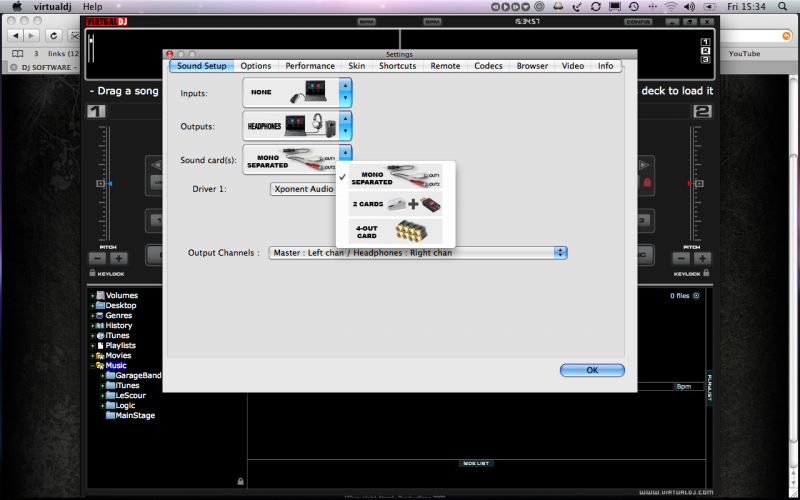The width and height of the screenshot is (800, 500).
Task: Switch to the Performance tab
Action: pos(310,66)
